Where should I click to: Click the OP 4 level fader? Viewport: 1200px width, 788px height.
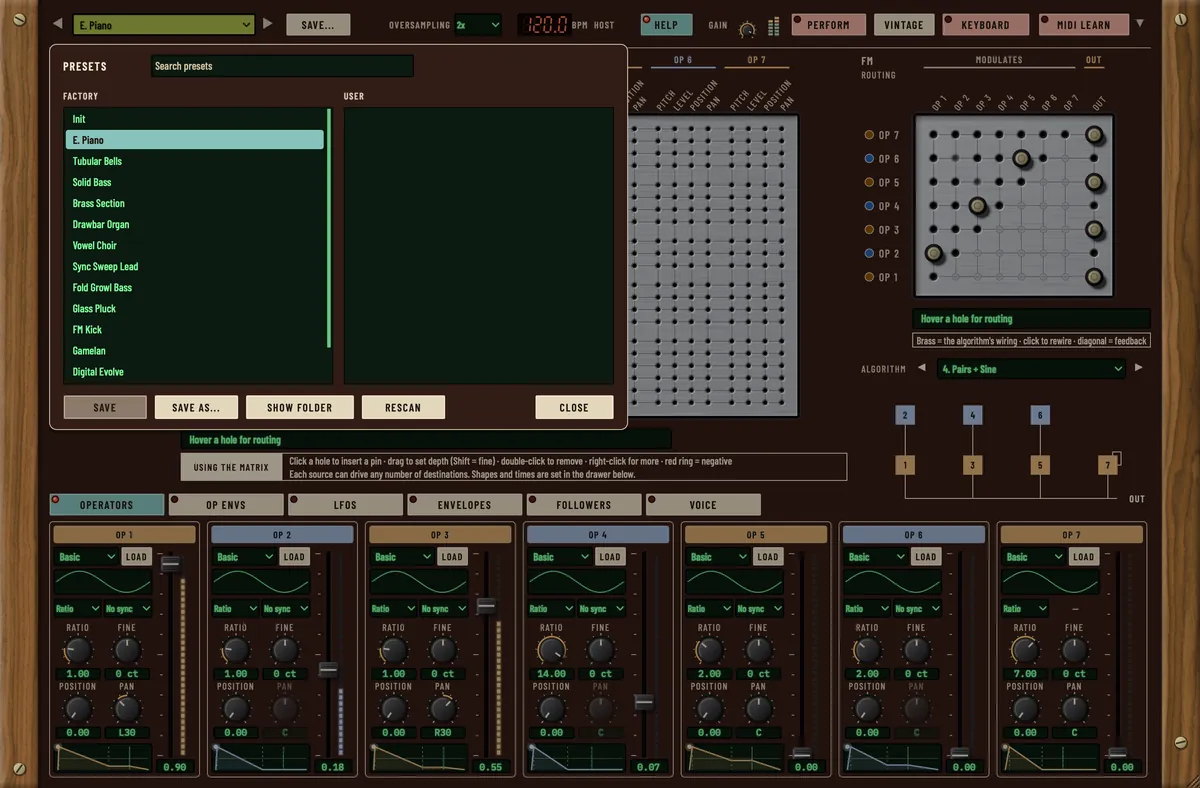(x=644, y=702)
